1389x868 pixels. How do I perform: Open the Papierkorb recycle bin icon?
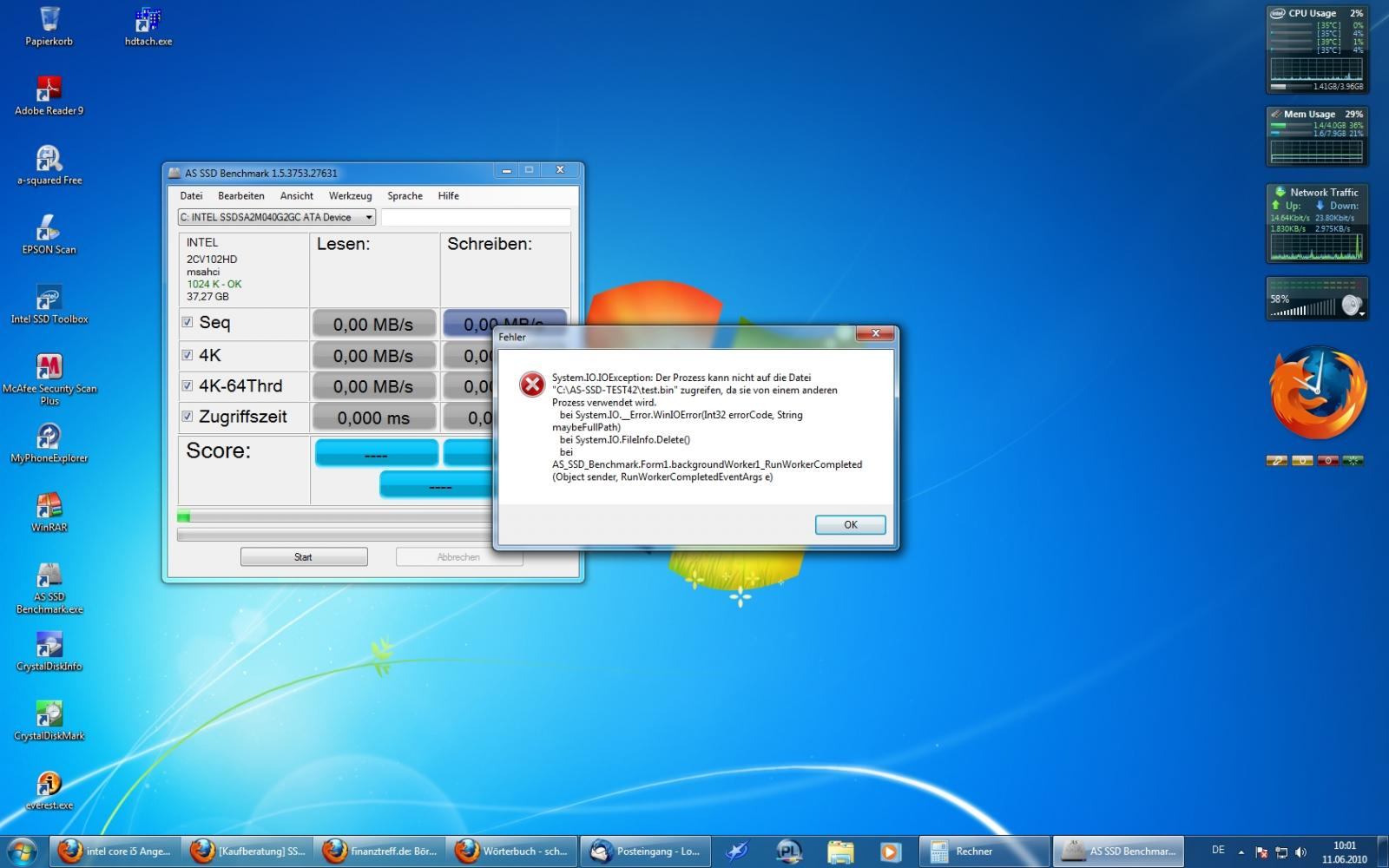(49, 26)
